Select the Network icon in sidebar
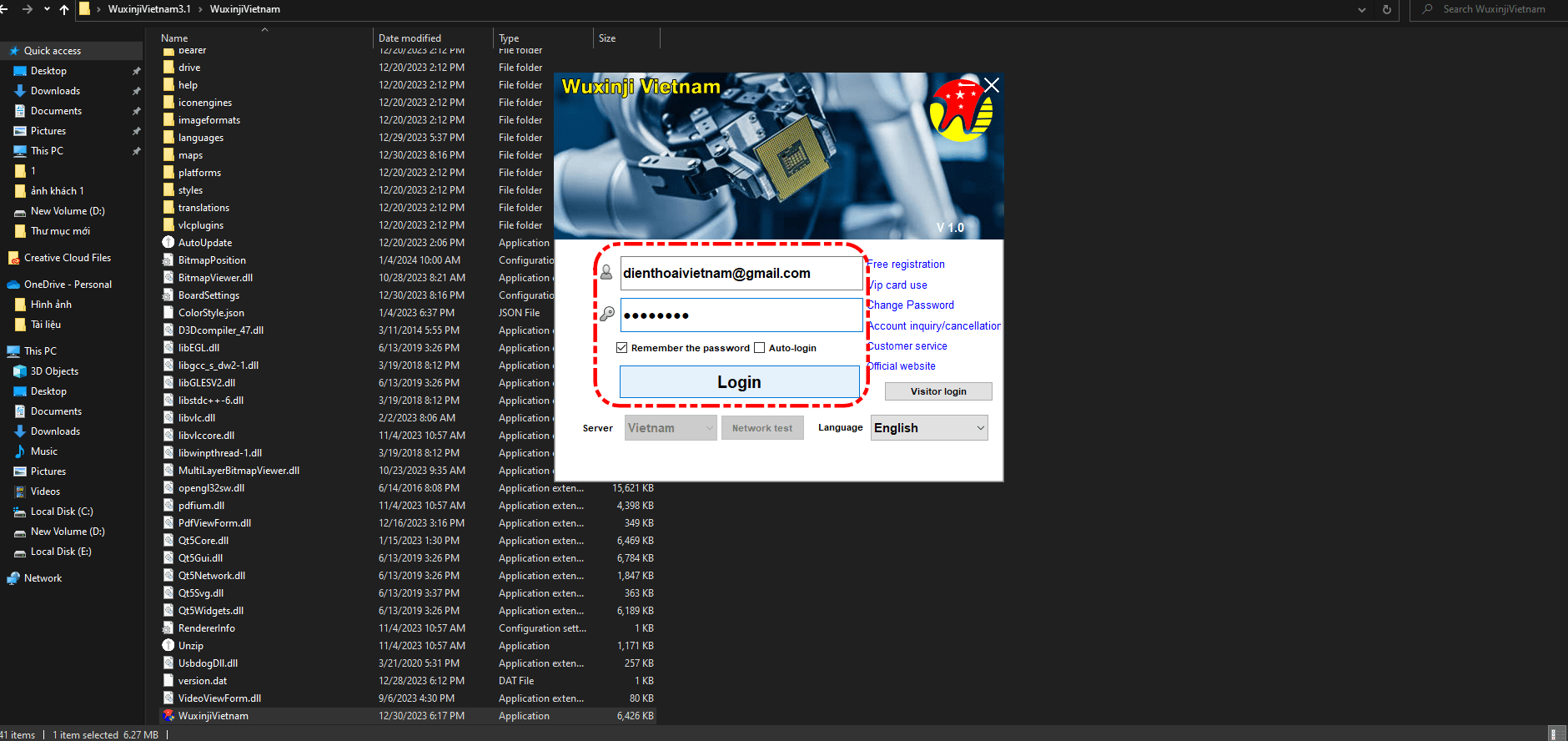This screenshot has width=1568, height=741. click(13, 578)
